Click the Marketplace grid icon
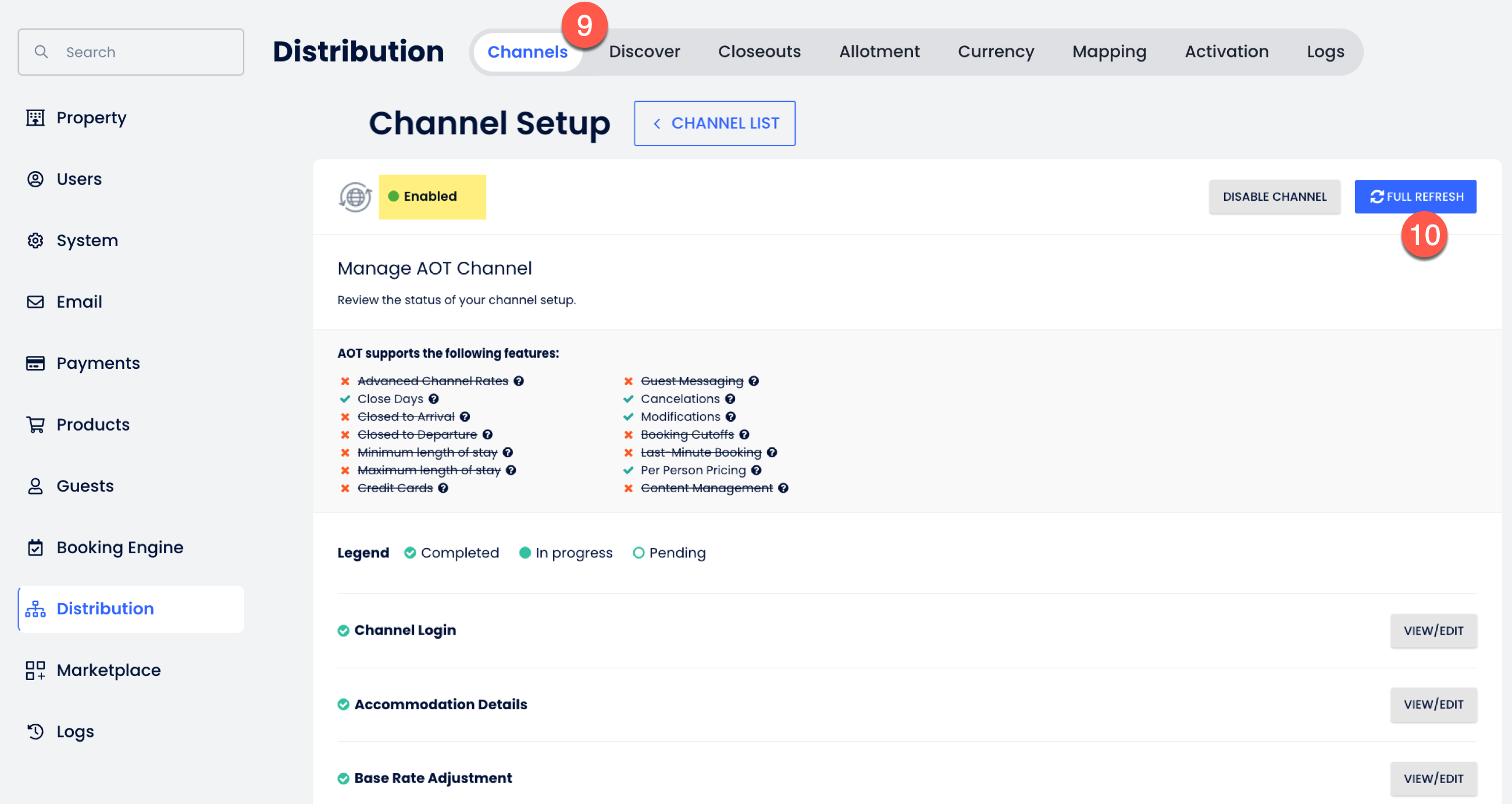Screen dimensions: 1512x804 pos(35,670)
